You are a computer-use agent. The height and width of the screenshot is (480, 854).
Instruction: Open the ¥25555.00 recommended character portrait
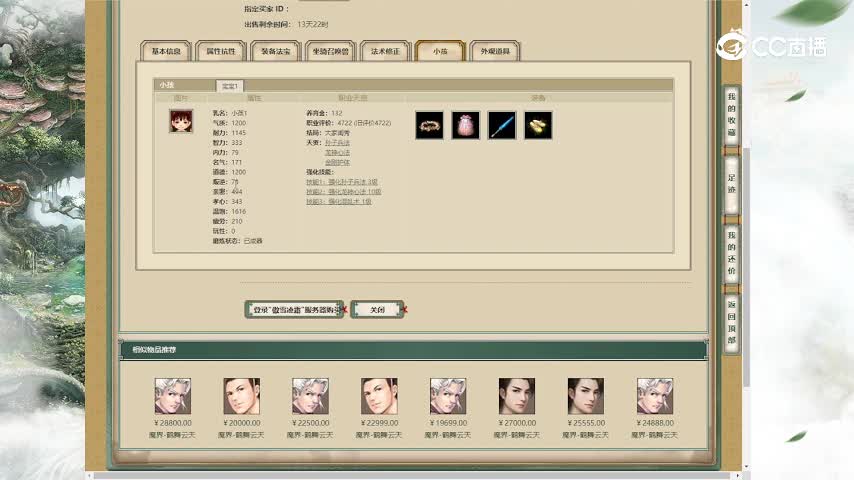pyautogui.click(x=585, y=396)
